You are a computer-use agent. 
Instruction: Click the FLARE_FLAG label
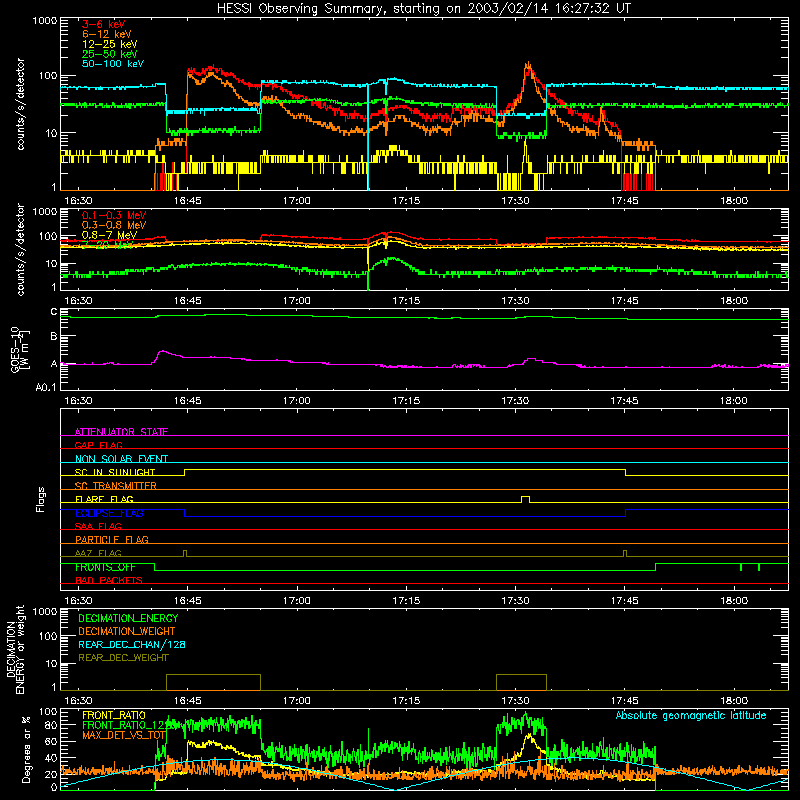click(104, 499)
